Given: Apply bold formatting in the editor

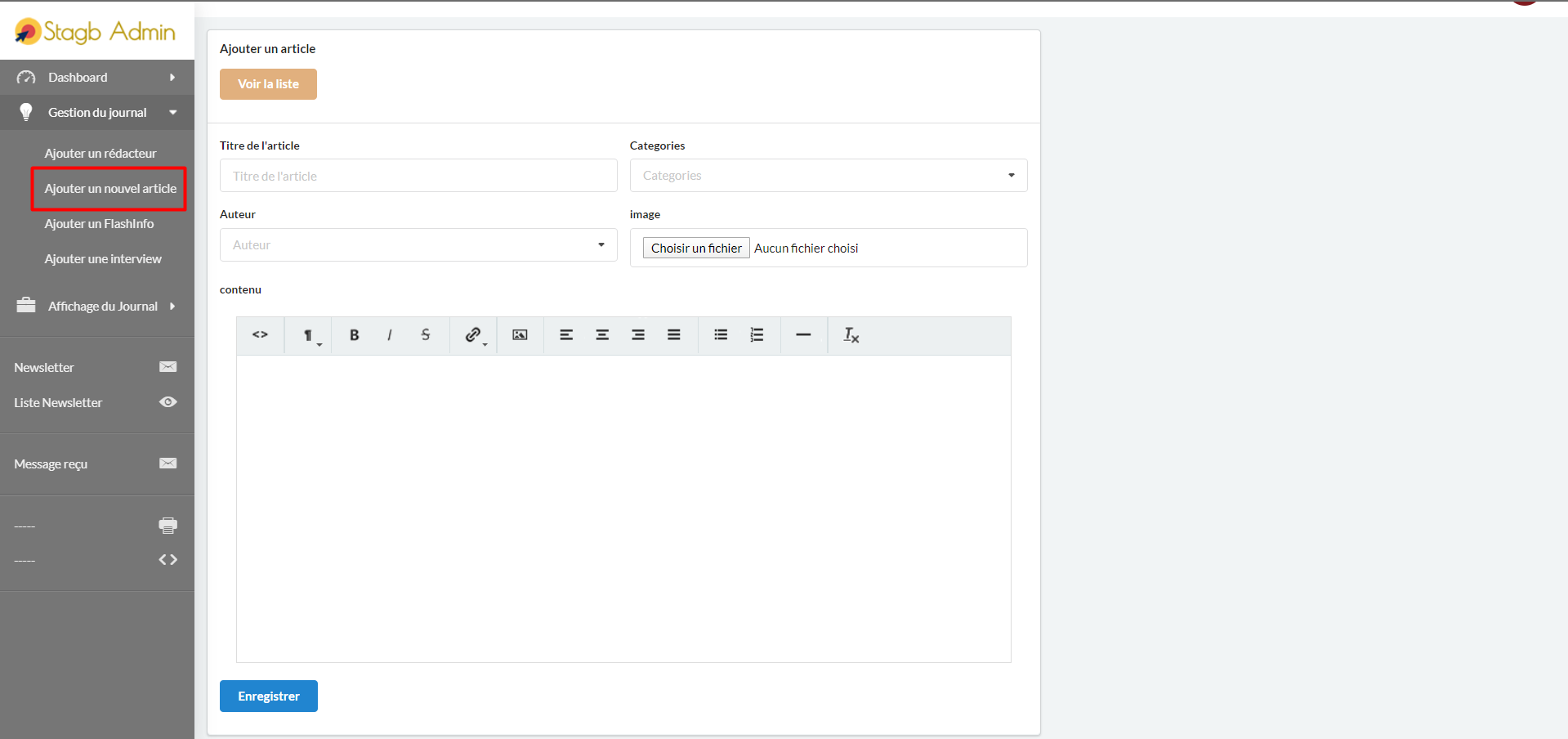Looking at the screenshot, I should coord(354,335).
